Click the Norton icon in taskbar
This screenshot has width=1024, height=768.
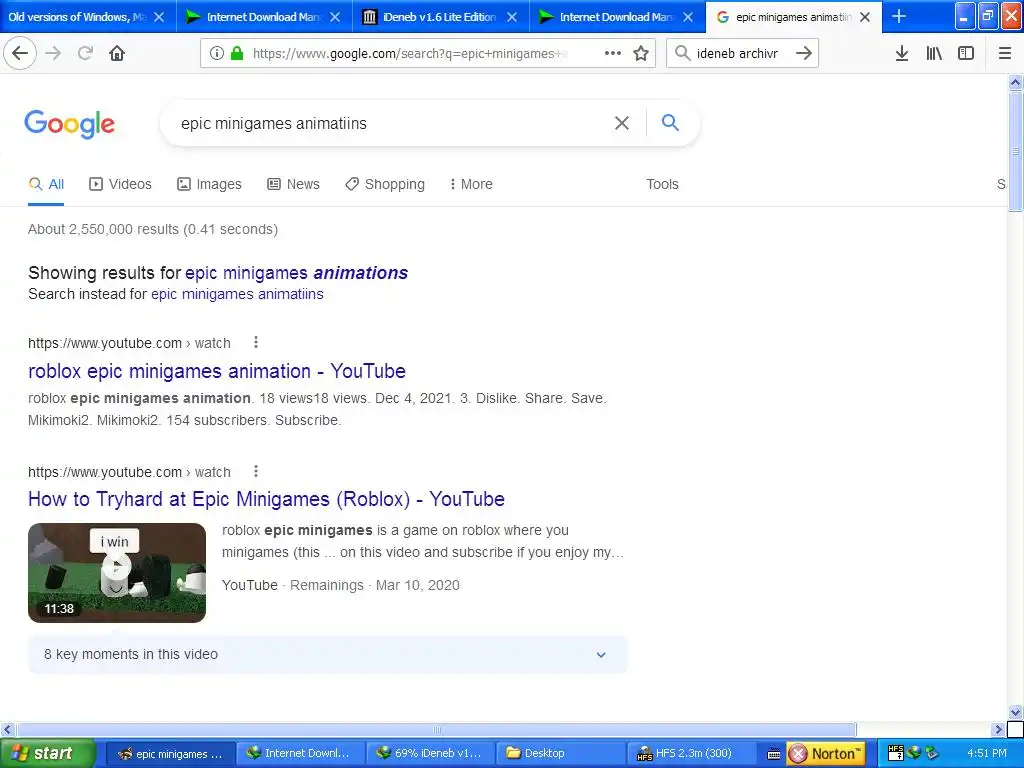(825, 753)
